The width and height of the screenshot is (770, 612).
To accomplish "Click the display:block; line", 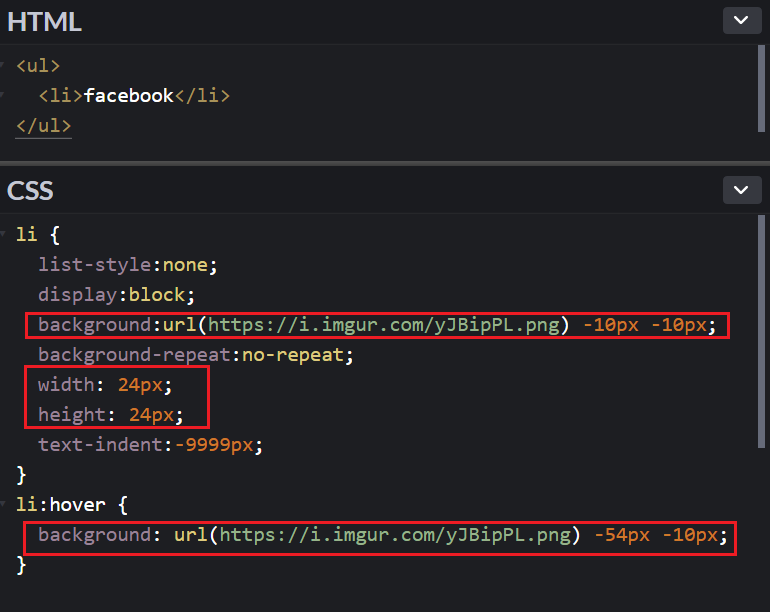I will 116,295.
